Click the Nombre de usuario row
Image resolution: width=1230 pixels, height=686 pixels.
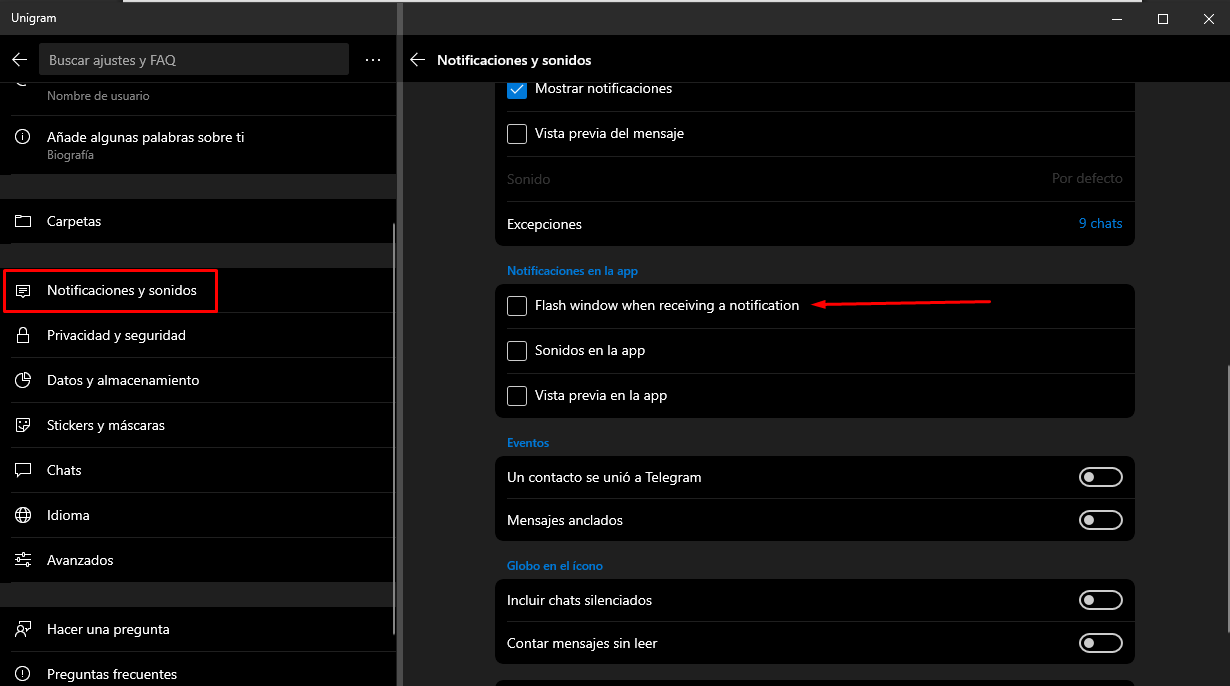(198, 97)
